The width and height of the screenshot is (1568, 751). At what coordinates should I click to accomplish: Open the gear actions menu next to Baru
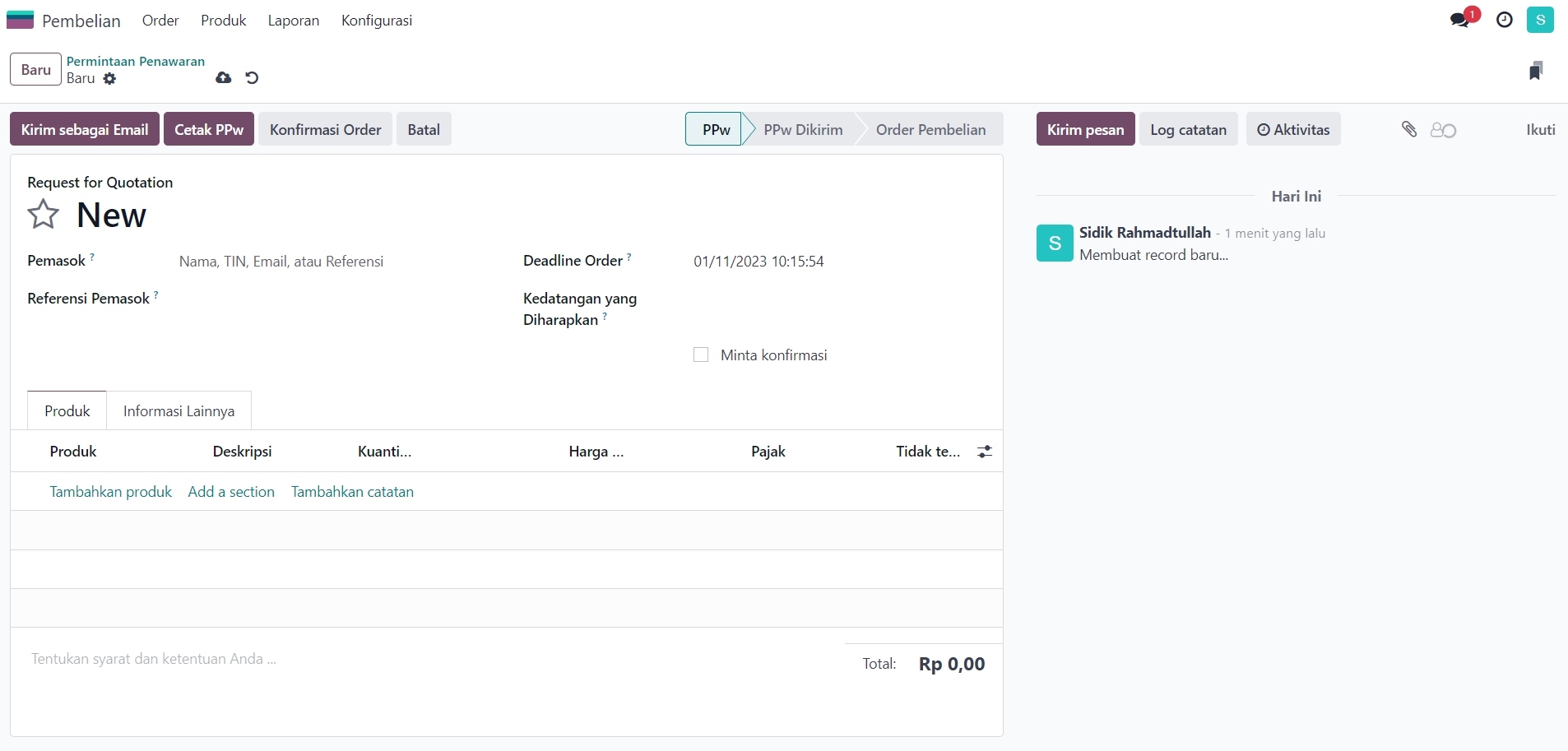[109, 79]
